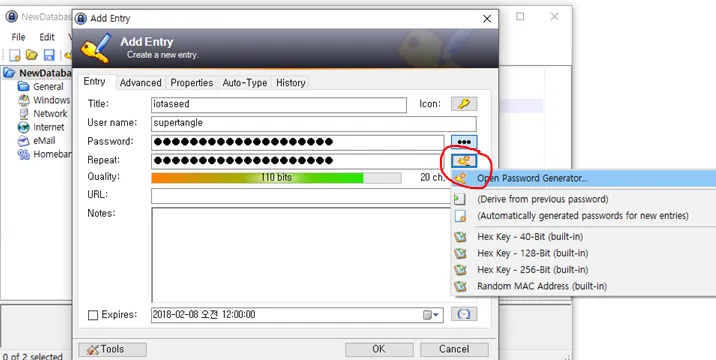
Task: Click into the URL field
Action: pos(301,196)
